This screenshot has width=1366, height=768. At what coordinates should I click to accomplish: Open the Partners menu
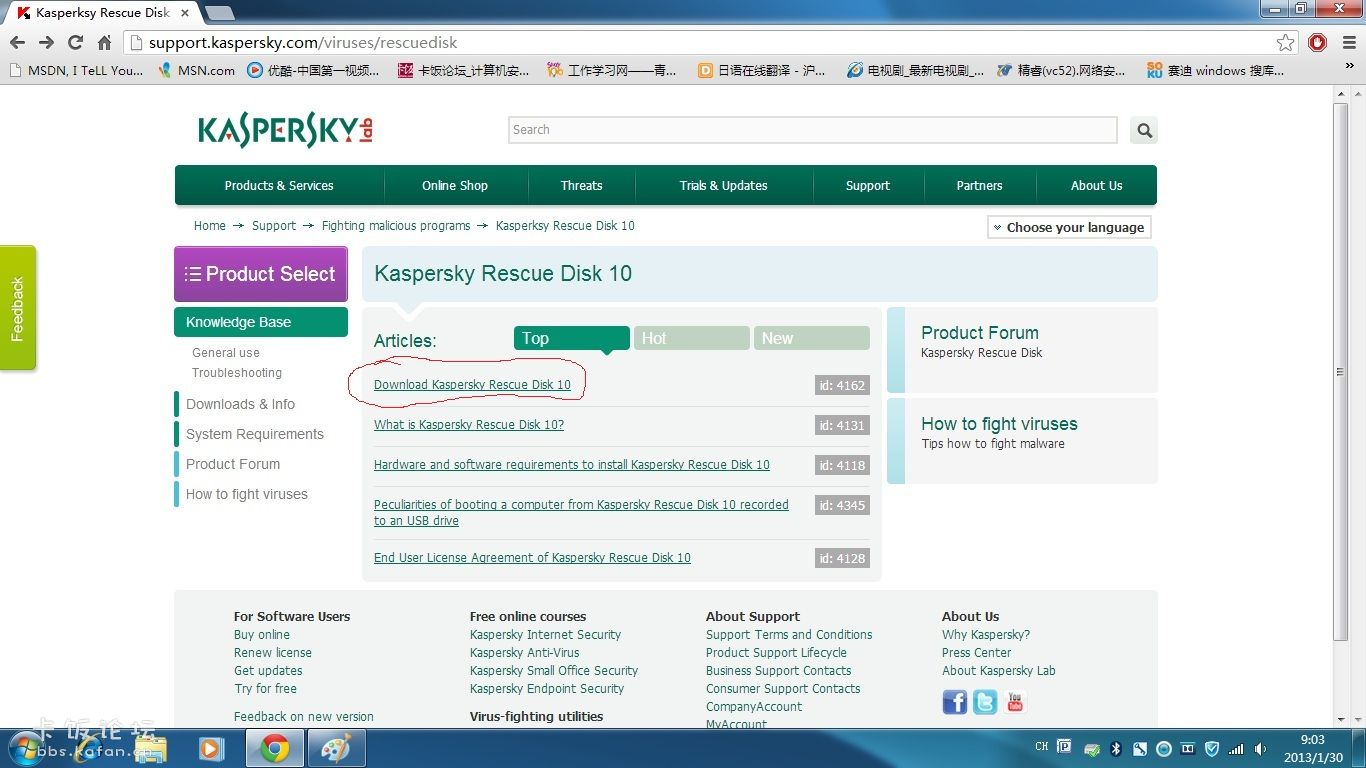[x=979, y=186]
